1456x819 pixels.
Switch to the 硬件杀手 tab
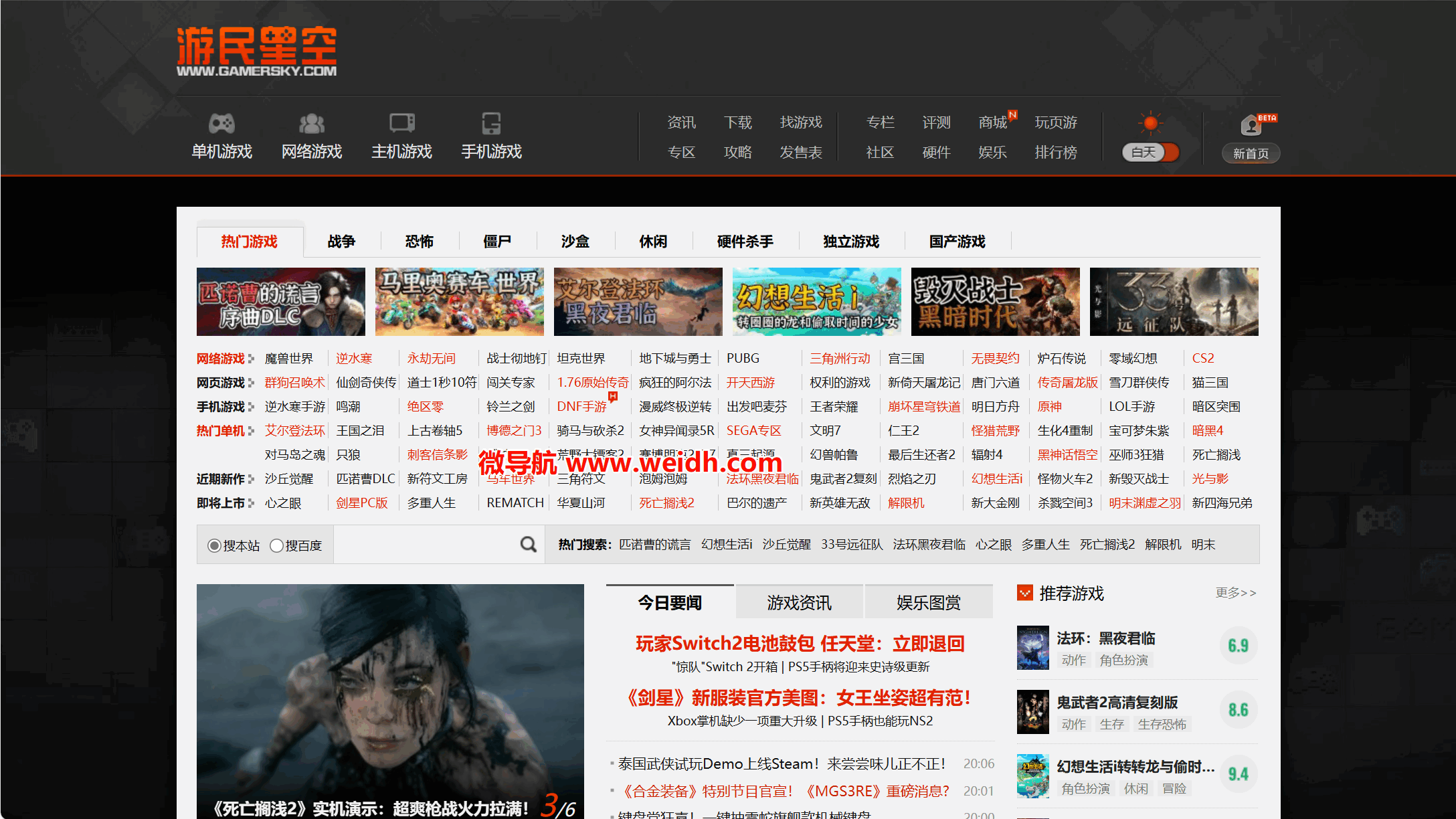coord(745,242)
